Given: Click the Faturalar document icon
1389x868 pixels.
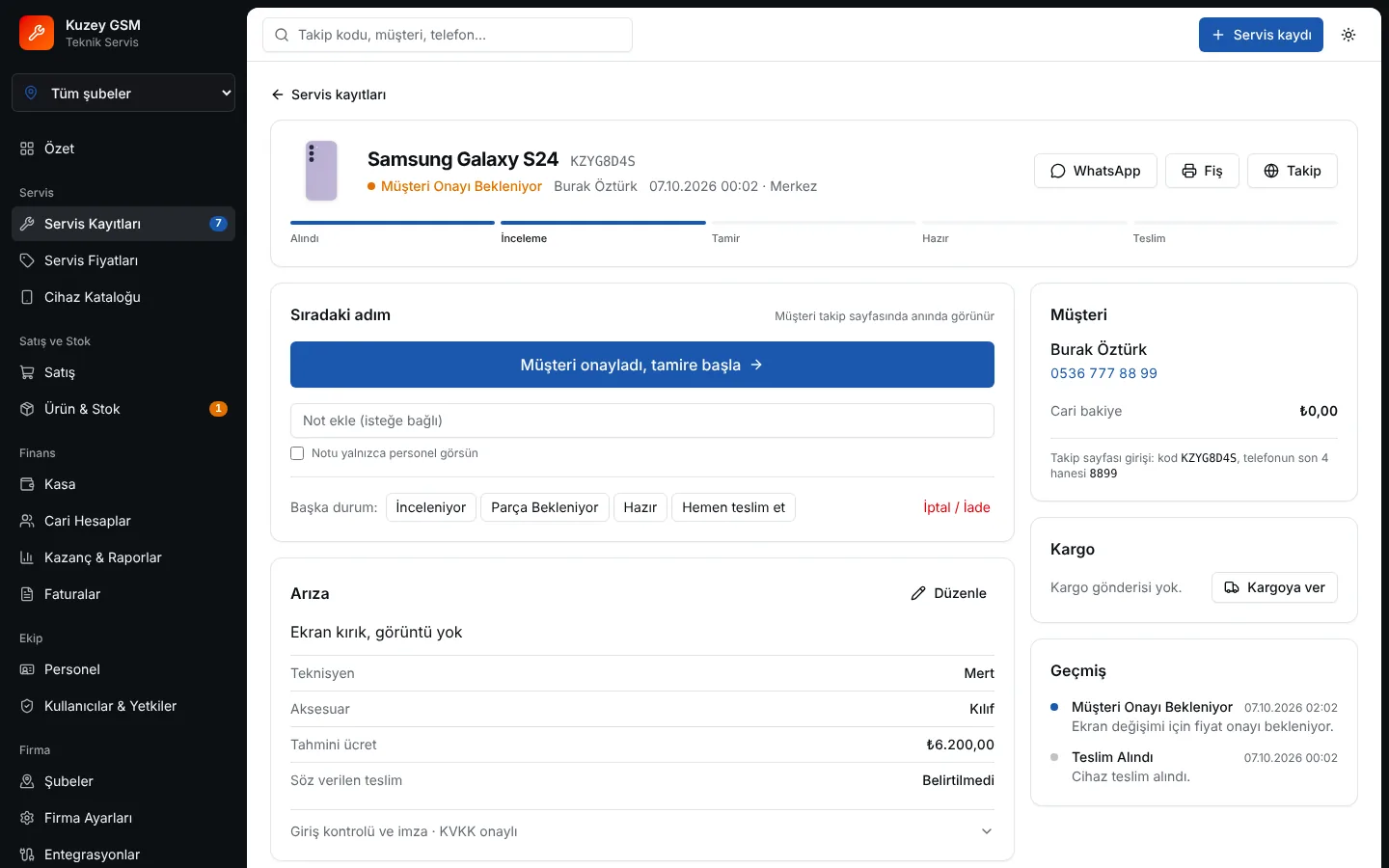Looking at the screenshot, I should 27,594.
